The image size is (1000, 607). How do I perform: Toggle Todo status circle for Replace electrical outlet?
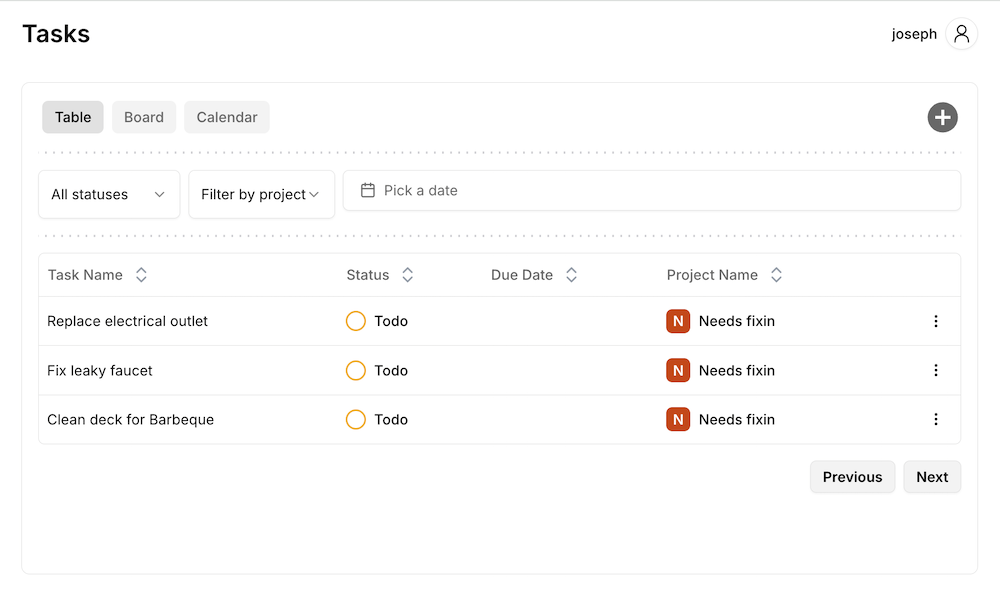tap(356, 321)
